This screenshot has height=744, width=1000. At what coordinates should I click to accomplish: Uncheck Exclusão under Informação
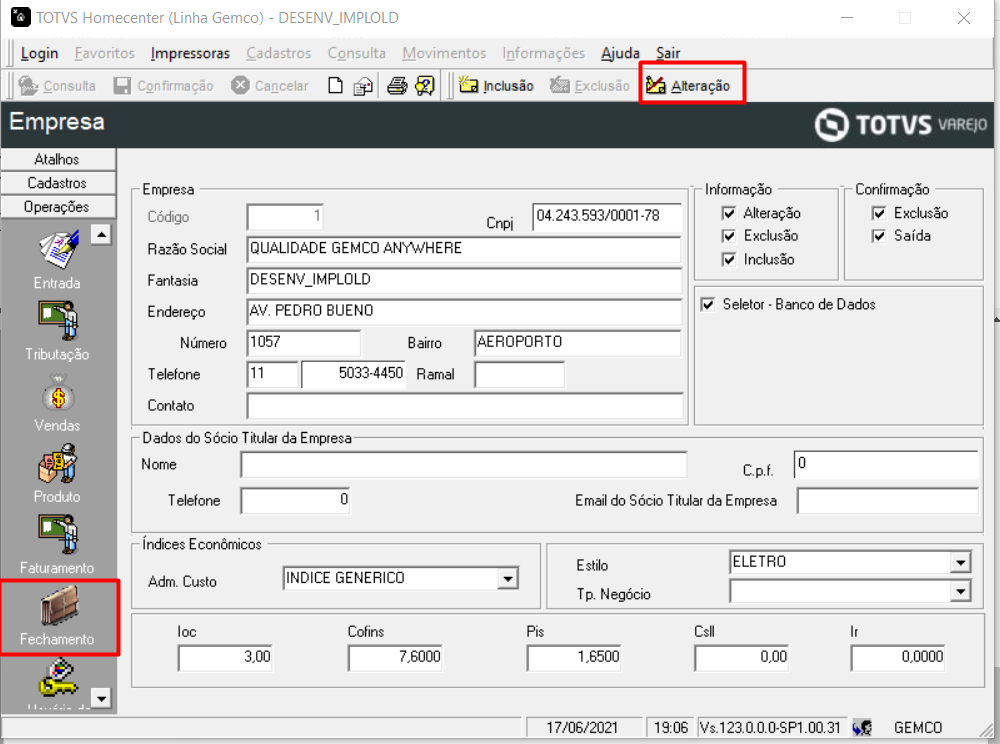point(728,236)
